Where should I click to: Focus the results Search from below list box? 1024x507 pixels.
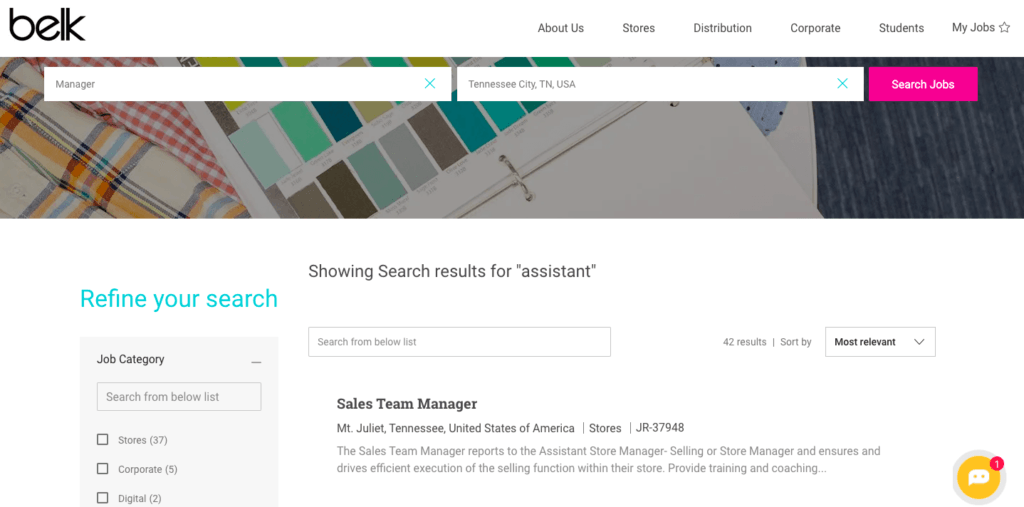pyautogui.click(x=459, y=342)
